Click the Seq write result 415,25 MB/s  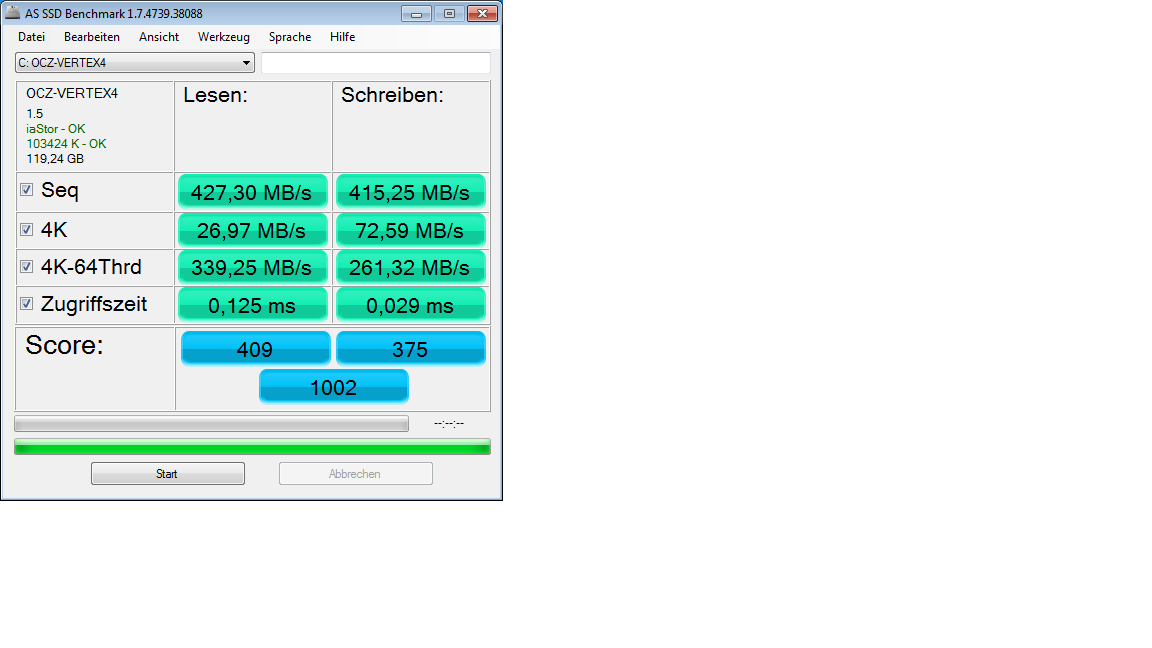[x=410, y=192]
